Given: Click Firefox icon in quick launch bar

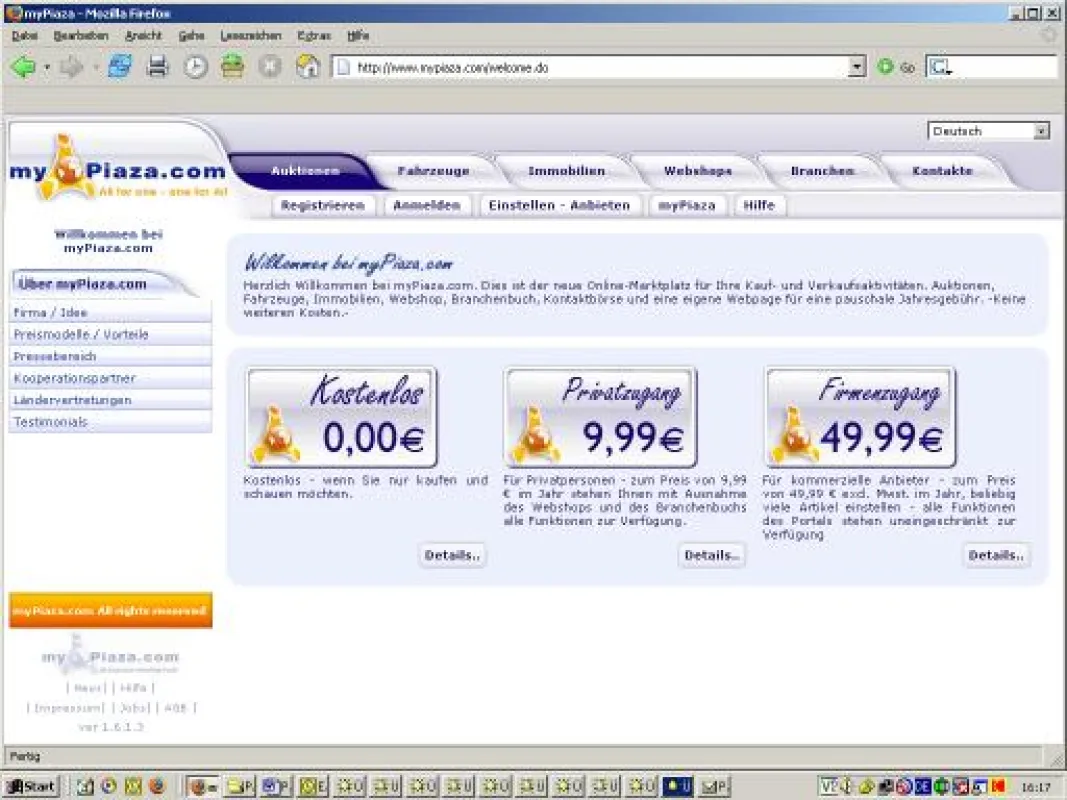Looking at the screenshot, I should (x=157, y=786).
